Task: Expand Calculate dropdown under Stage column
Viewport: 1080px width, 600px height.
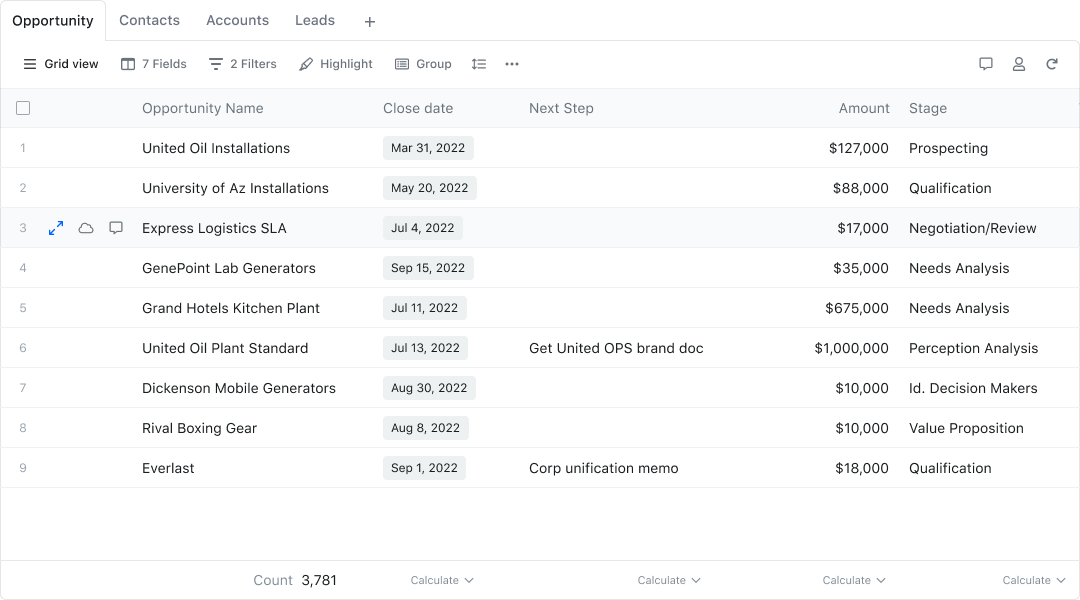Action: click(1034, 580)
